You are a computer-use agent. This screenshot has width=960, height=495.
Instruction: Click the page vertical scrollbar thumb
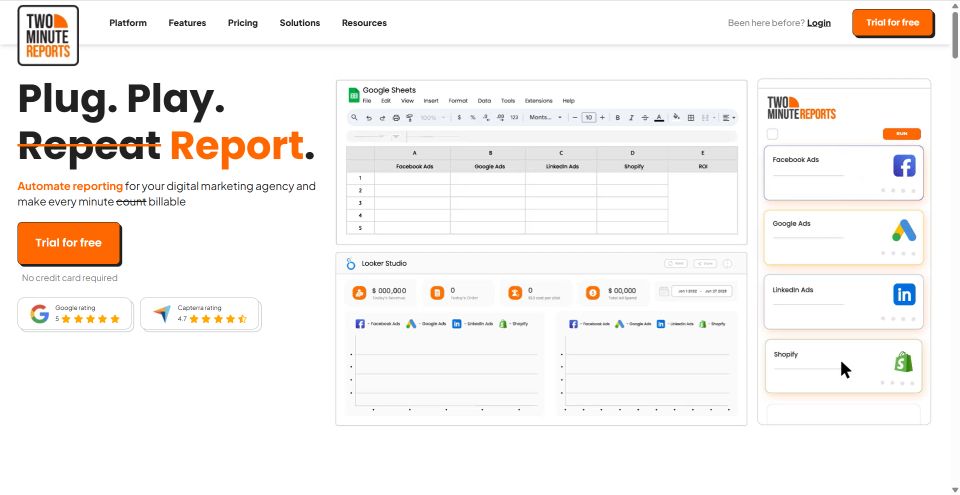coord(955,35)
